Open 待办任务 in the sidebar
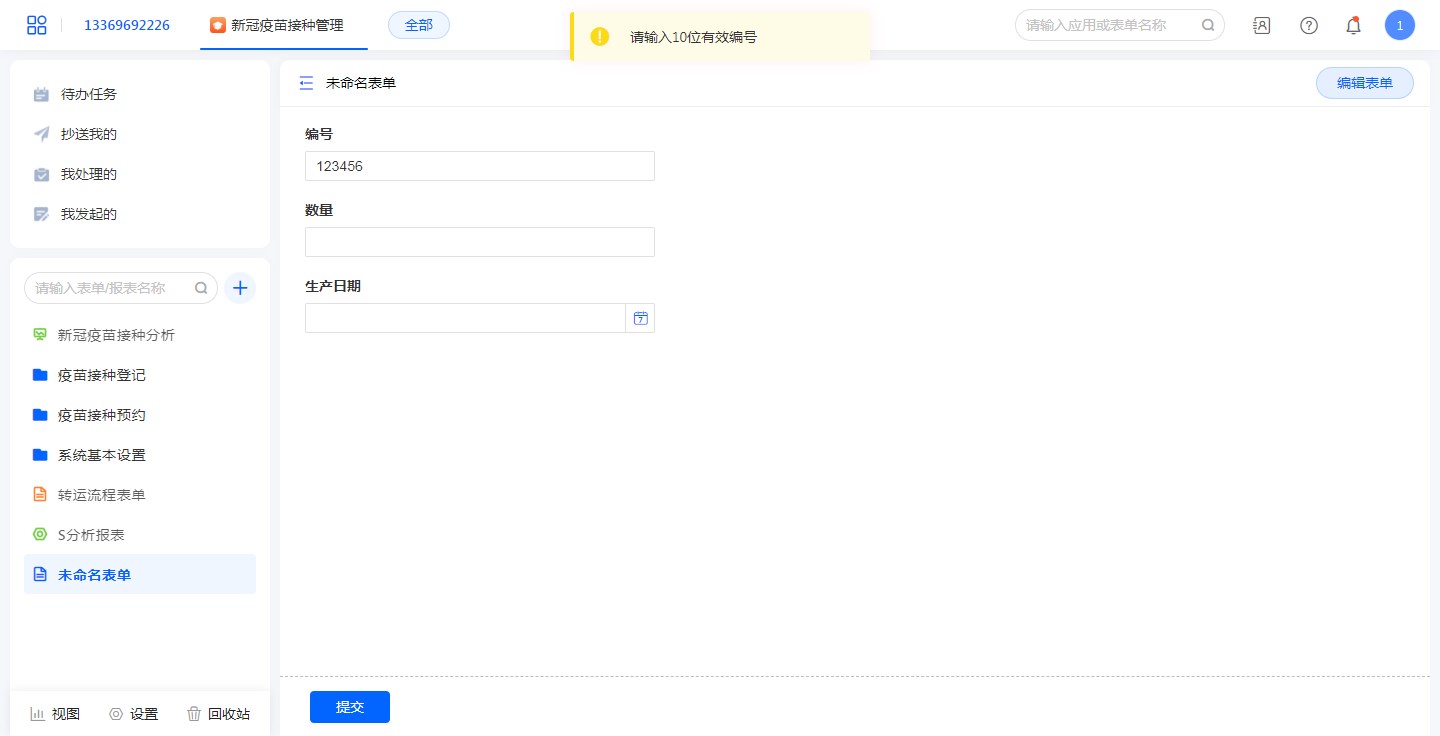The image size is (1440, 736). click(x=88, y=94)
